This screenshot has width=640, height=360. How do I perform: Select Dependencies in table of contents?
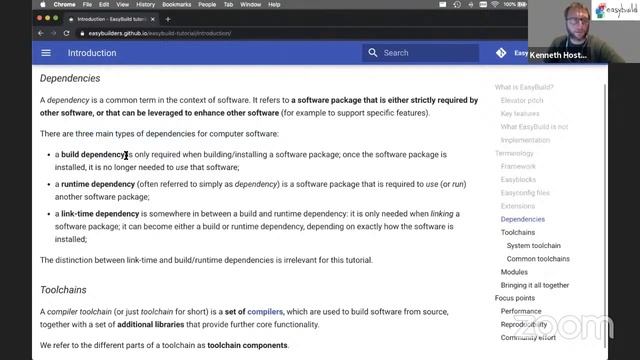coord(523,219)
